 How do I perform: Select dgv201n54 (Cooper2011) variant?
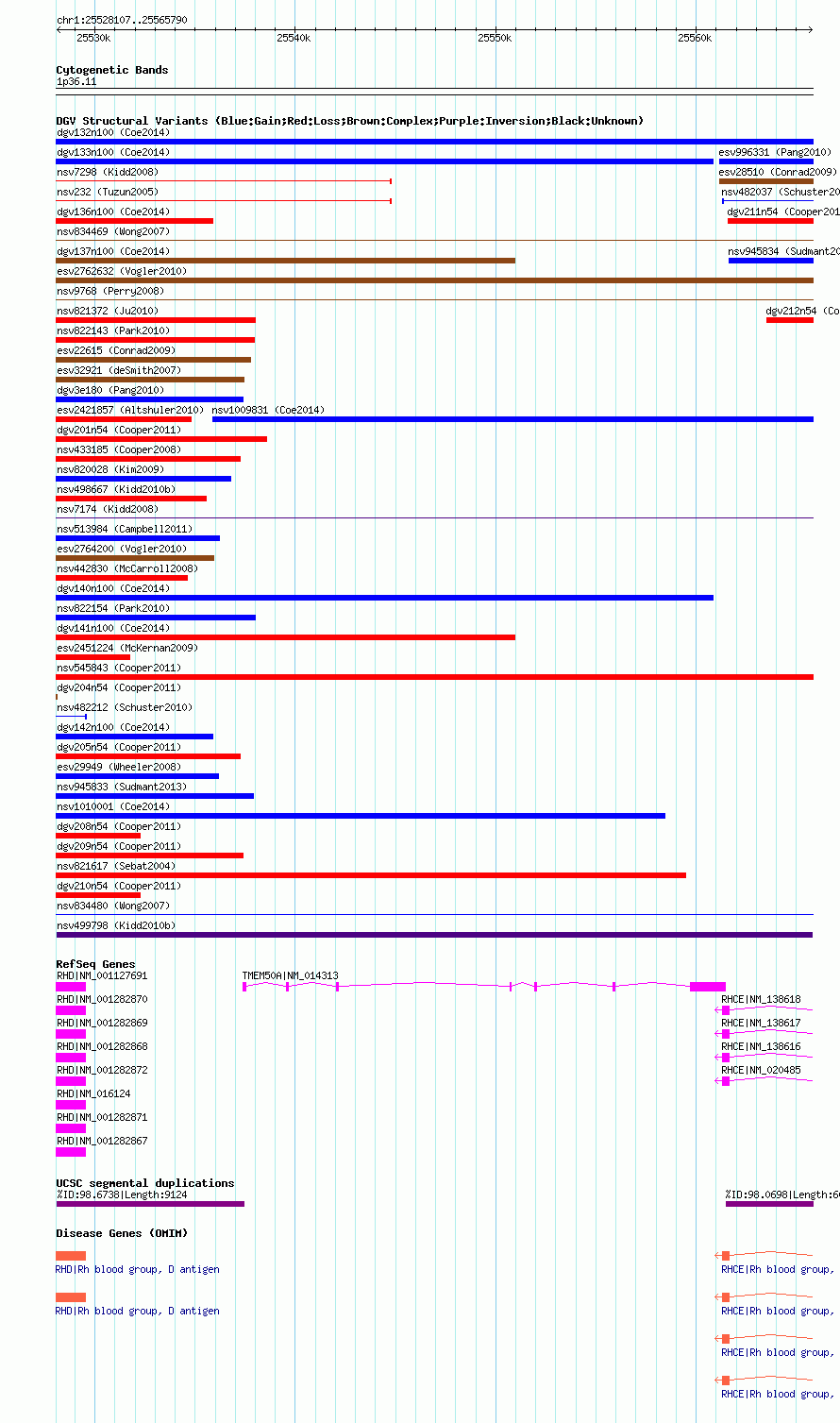point(119,431)
